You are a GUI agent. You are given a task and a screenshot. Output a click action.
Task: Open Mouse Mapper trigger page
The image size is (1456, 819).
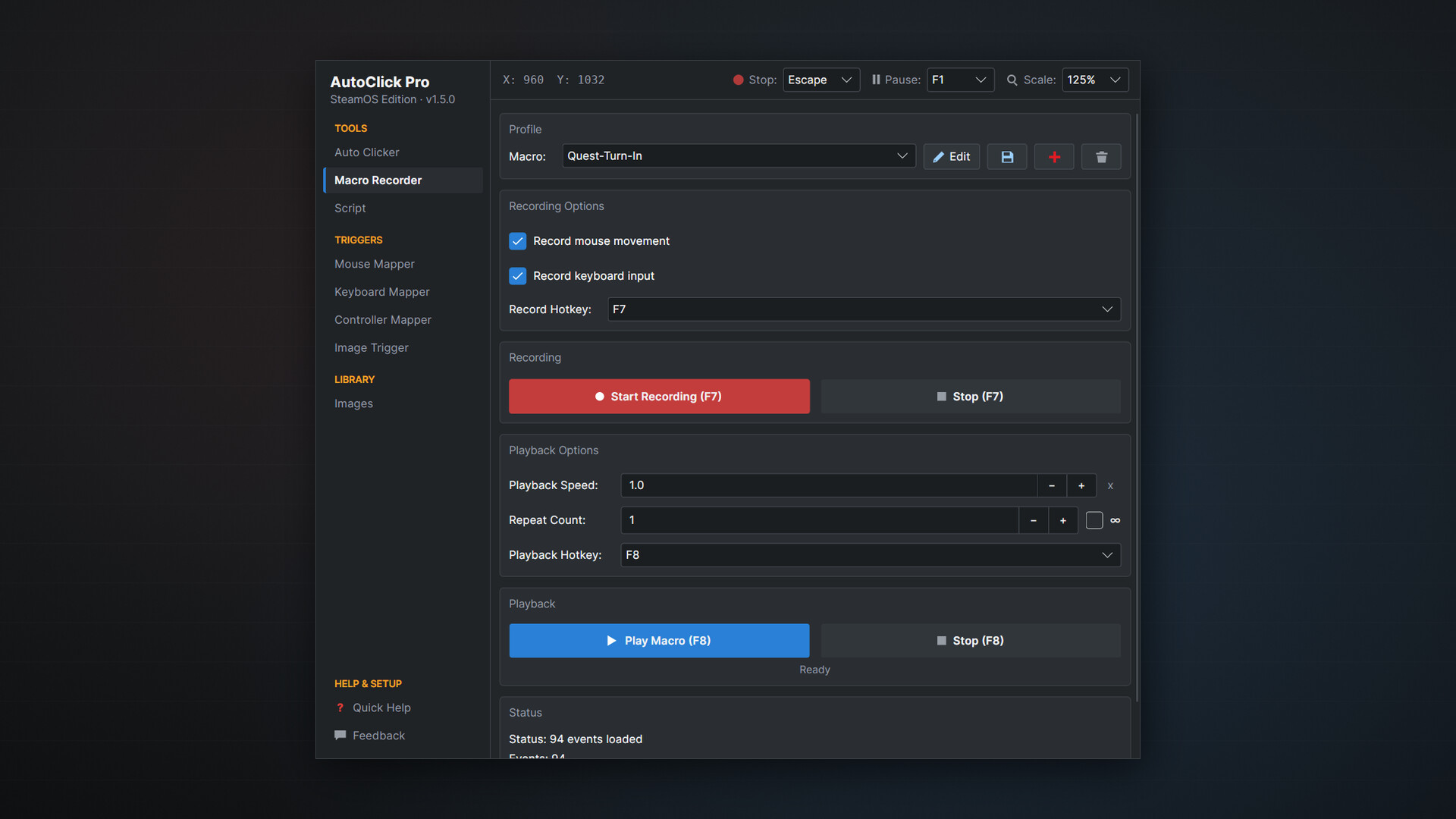coord(403,264)
